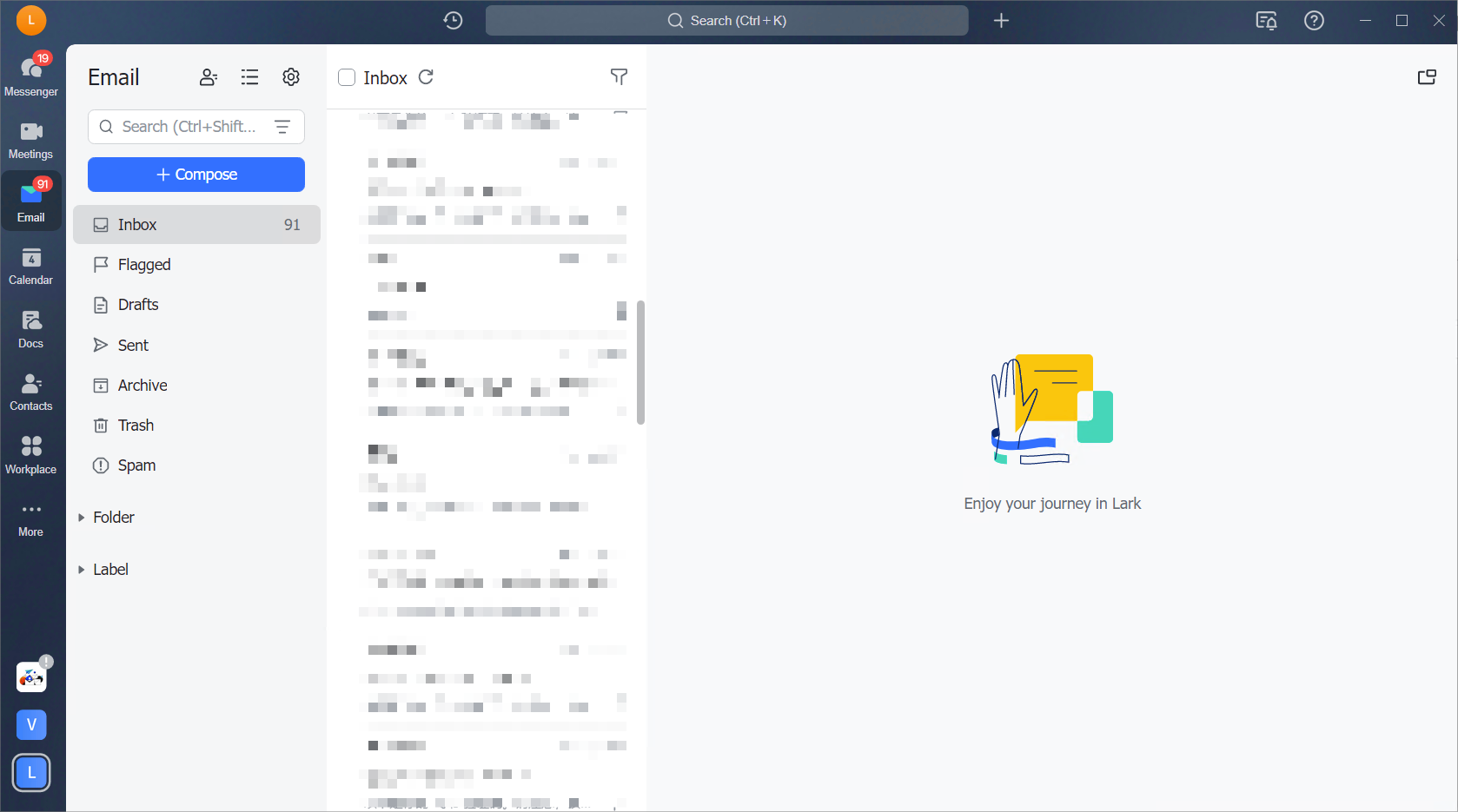
Task: Toggle the select-all Inbox checkbox
Action: [347, 77]
